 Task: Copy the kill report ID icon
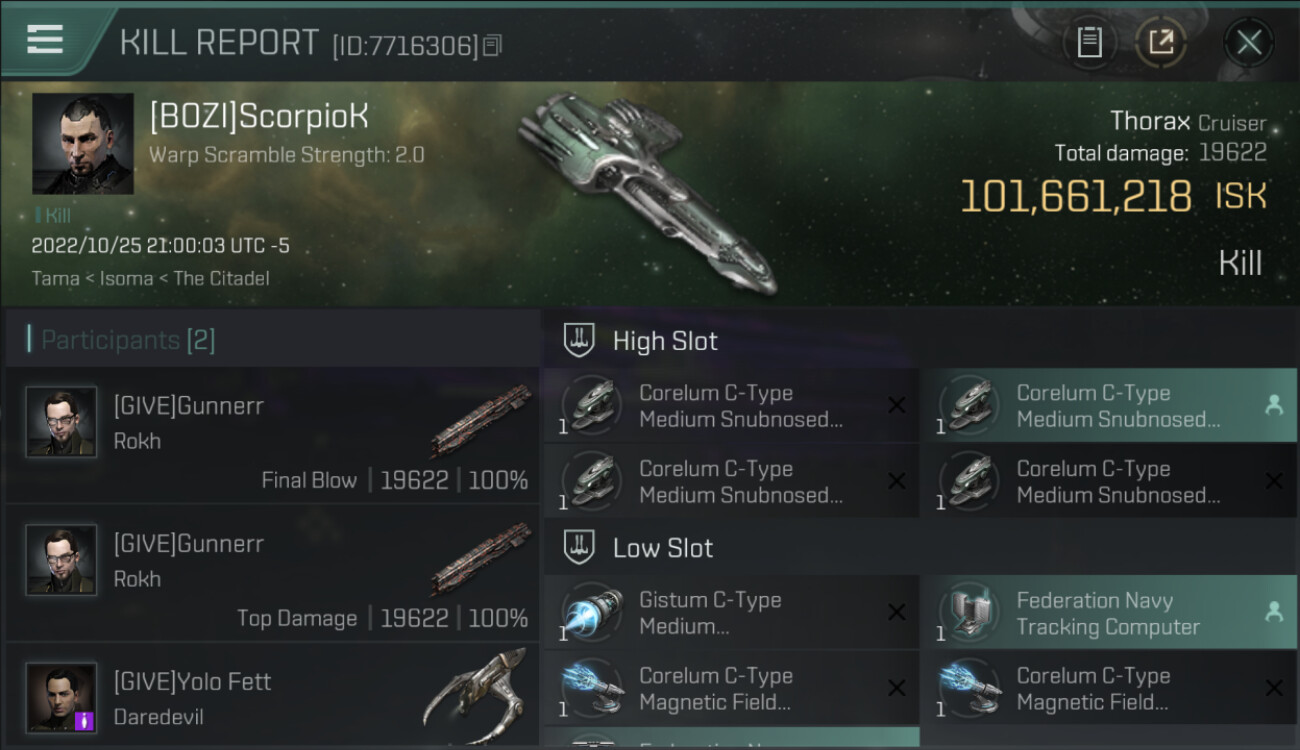click(491, 45)
